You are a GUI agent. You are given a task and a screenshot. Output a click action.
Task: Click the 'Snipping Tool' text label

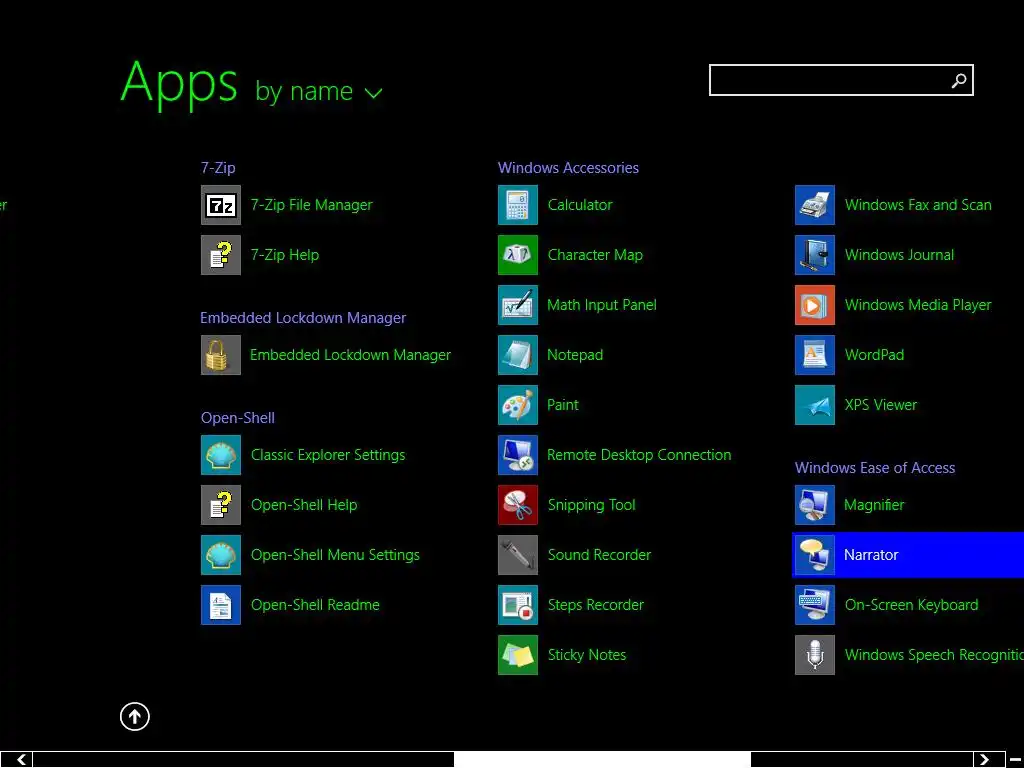591,505
